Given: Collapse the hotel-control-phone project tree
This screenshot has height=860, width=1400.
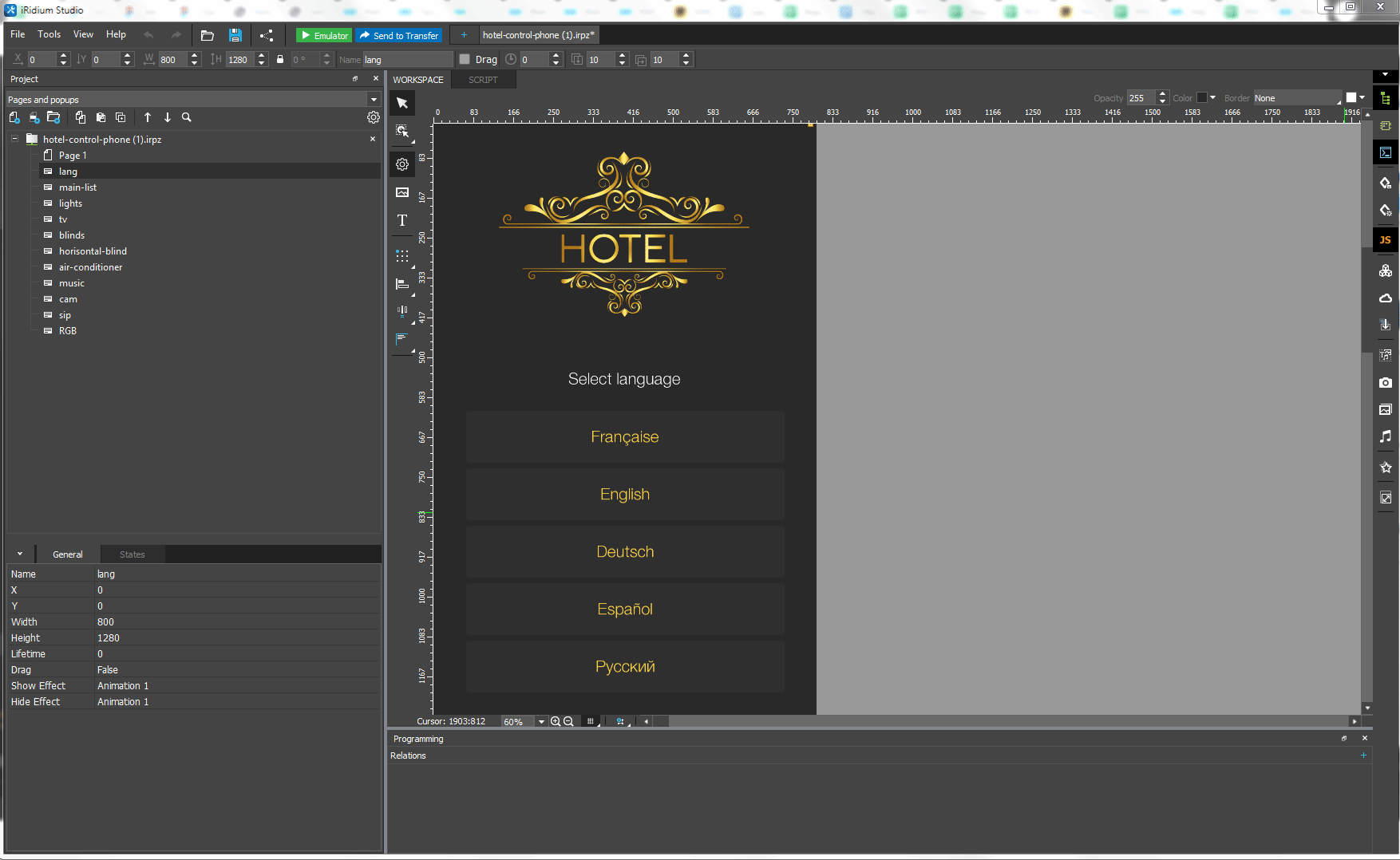Looking at the screenshot, I should point(14,139).
